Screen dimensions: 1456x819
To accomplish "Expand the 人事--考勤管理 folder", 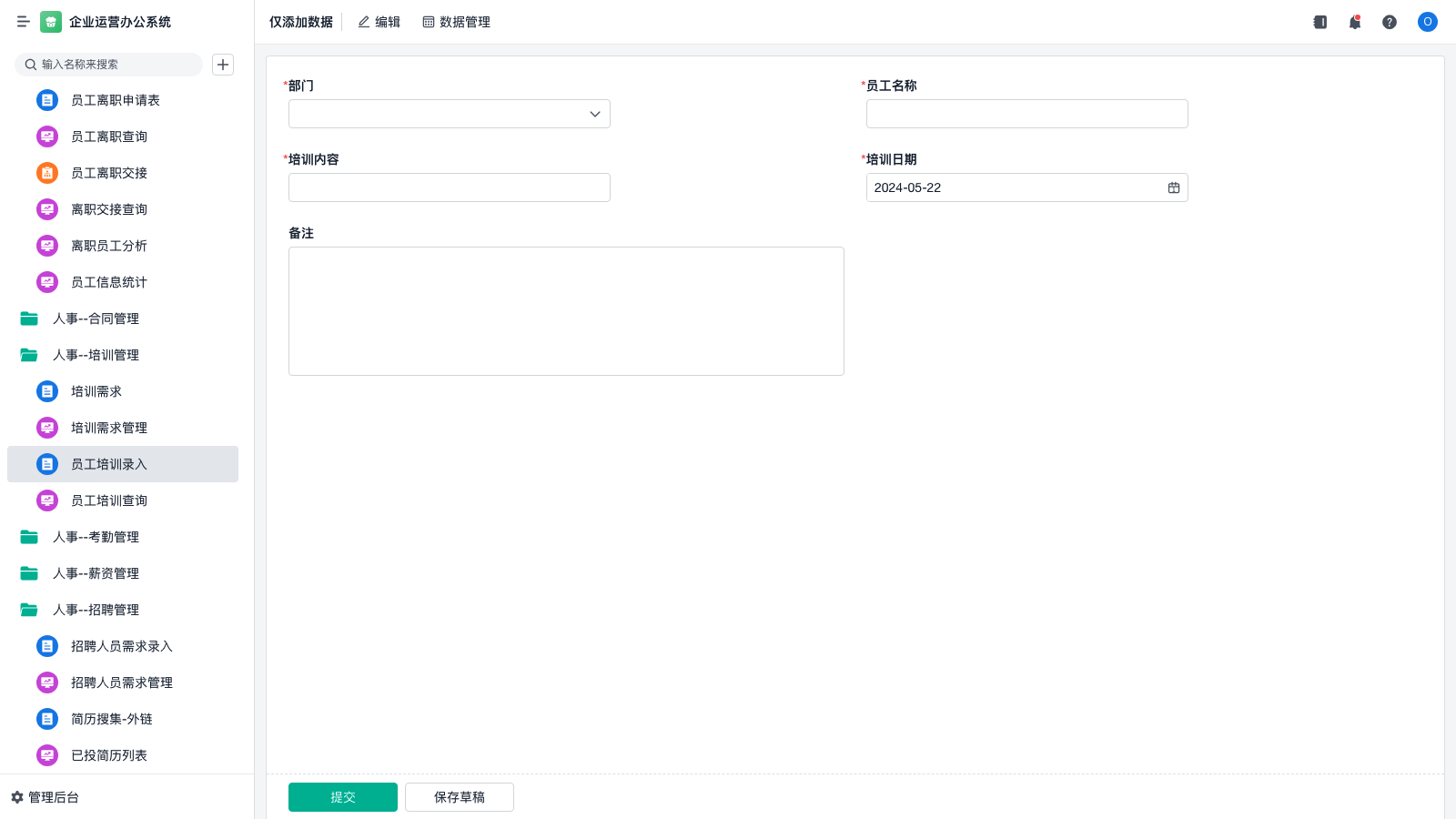I will pyautogui.click(x=29, y=537).
